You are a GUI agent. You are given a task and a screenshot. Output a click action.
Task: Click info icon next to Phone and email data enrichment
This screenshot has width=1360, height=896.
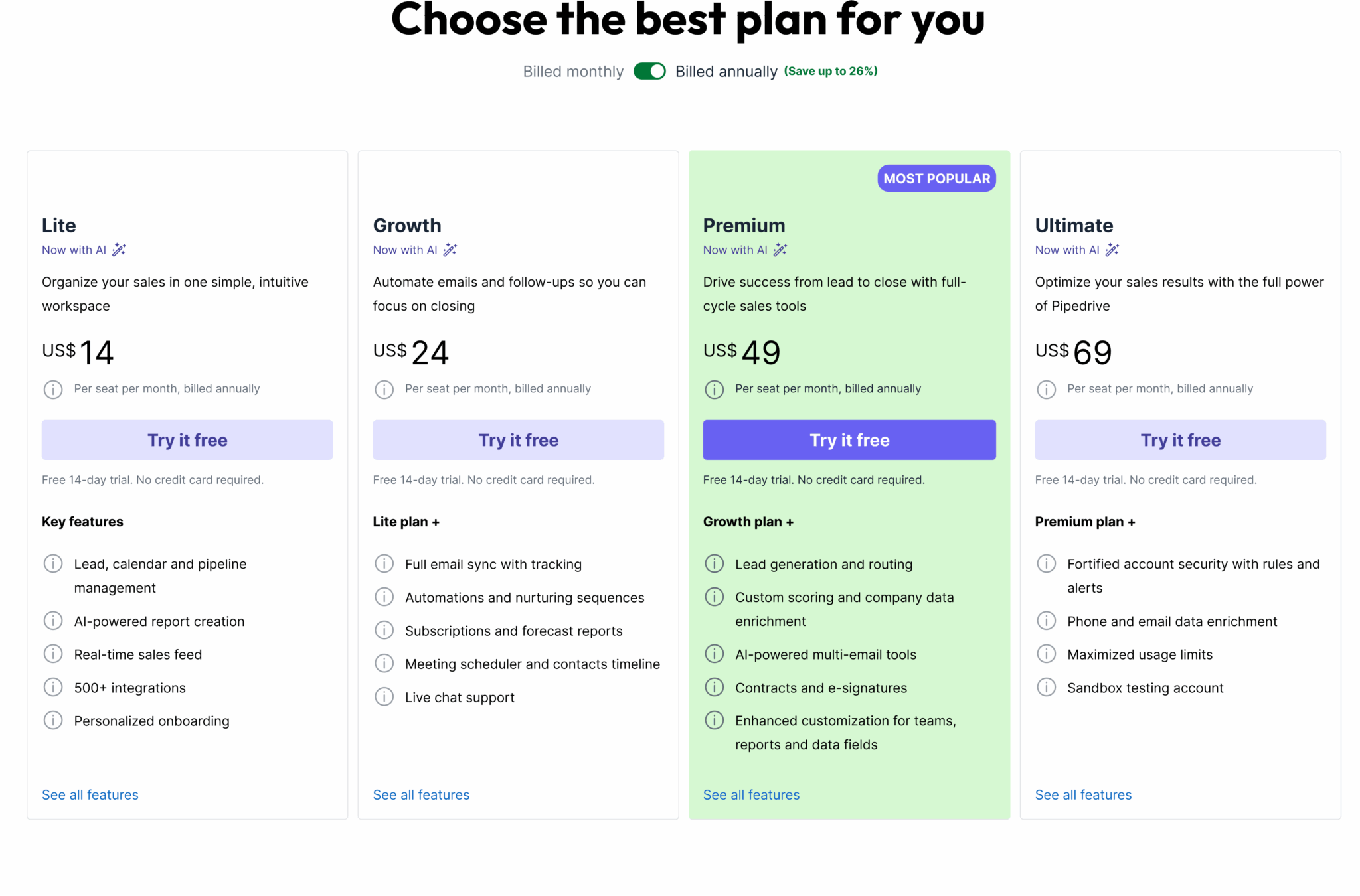[x=1046, y=621]
